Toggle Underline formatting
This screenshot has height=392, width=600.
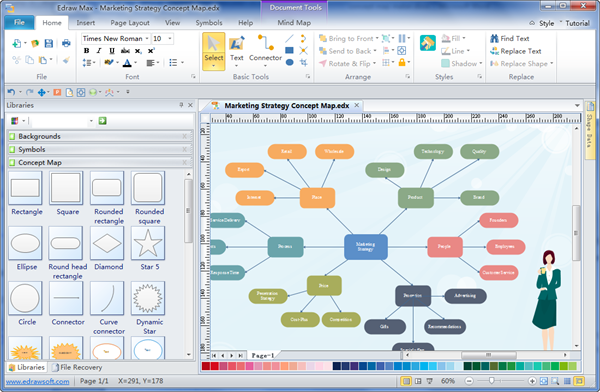[112, 51]
